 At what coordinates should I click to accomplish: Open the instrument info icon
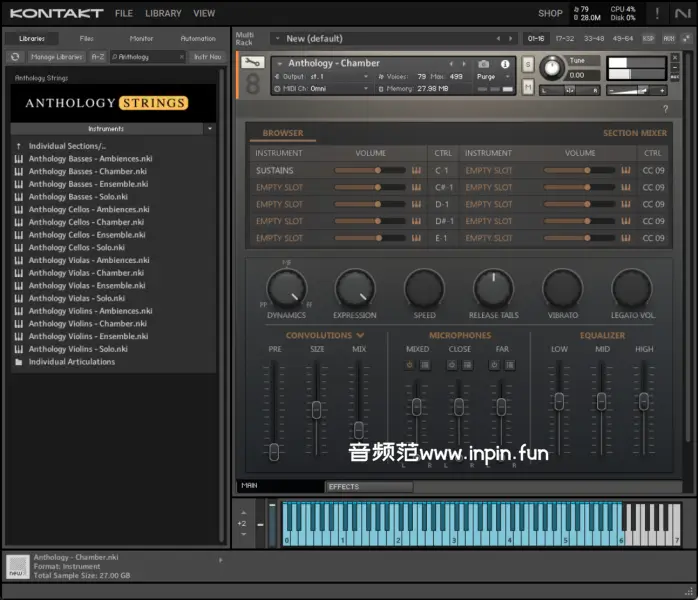(505, 64)
